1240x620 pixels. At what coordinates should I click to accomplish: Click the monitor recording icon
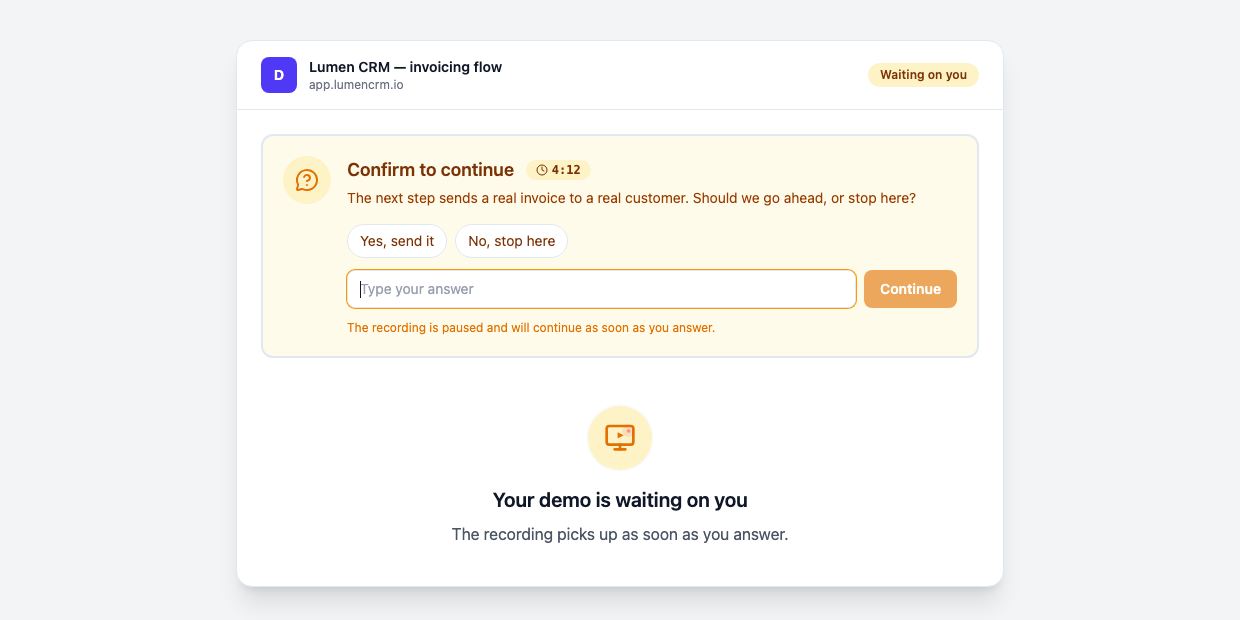click(620, 438)
